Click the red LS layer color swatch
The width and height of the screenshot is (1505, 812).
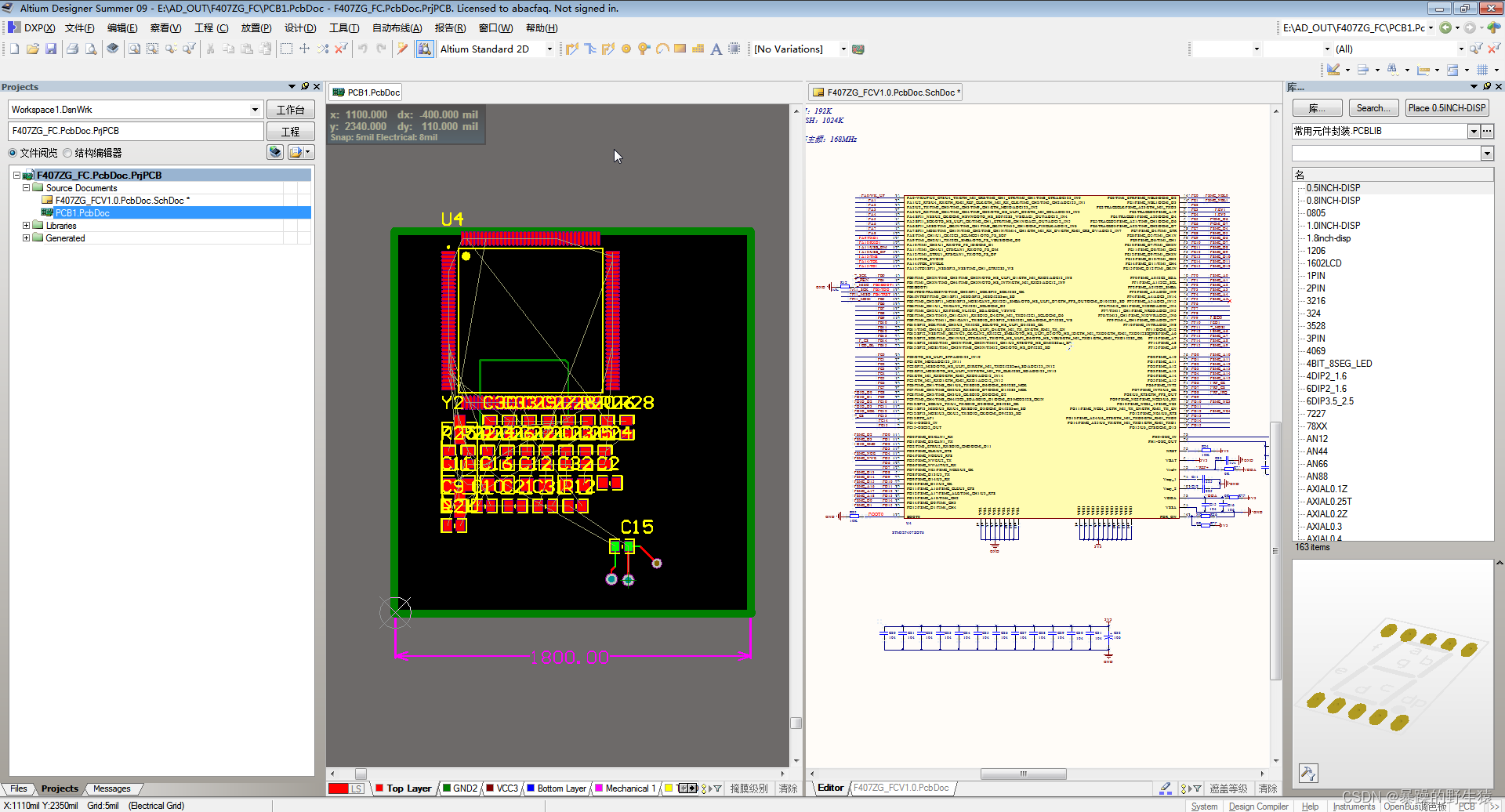[338, 788]
